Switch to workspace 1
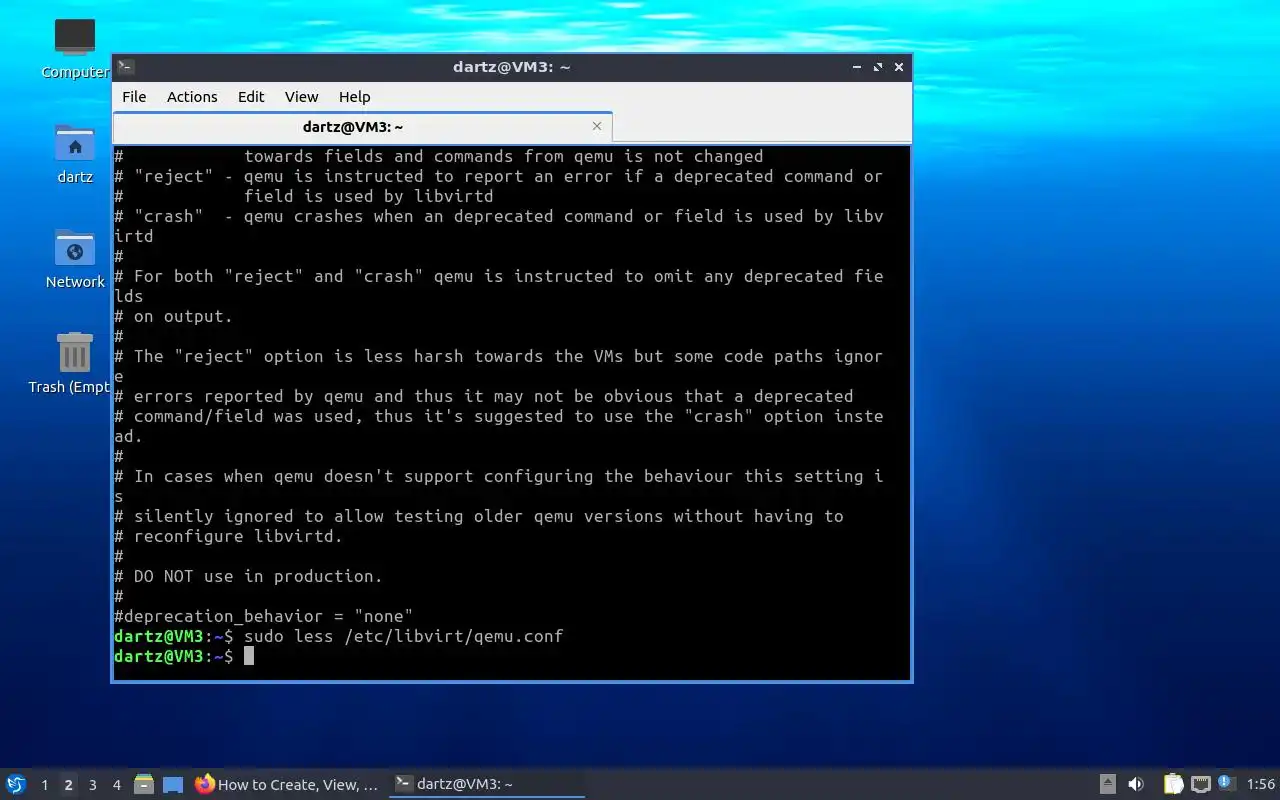 click(x=44, y=785)
